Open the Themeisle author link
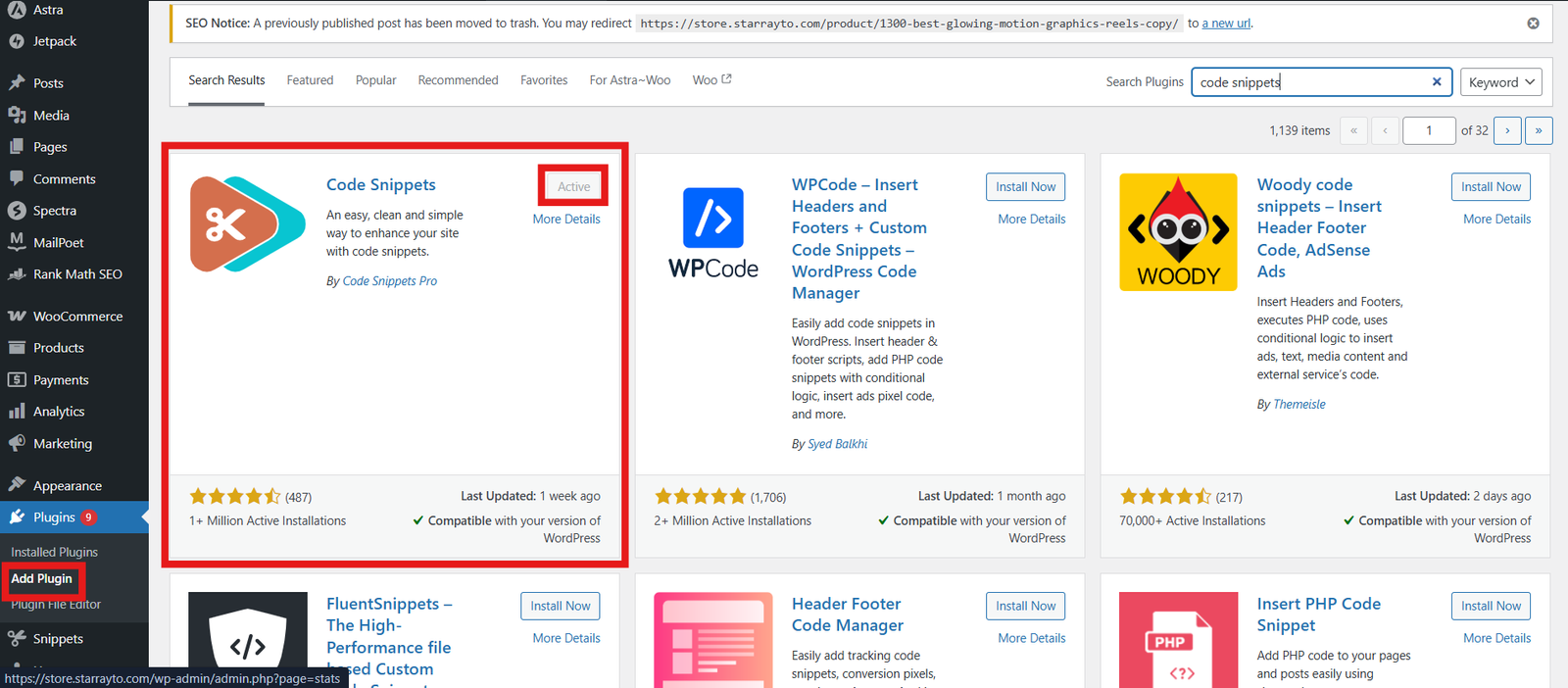1568x688 pixels. click(x=1298, y=405)
